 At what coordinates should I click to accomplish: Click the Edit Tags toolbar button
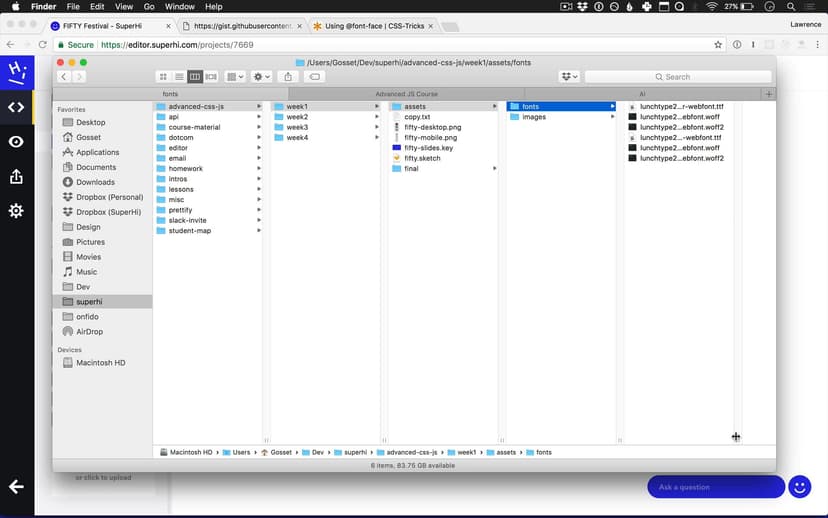(314, 77)
